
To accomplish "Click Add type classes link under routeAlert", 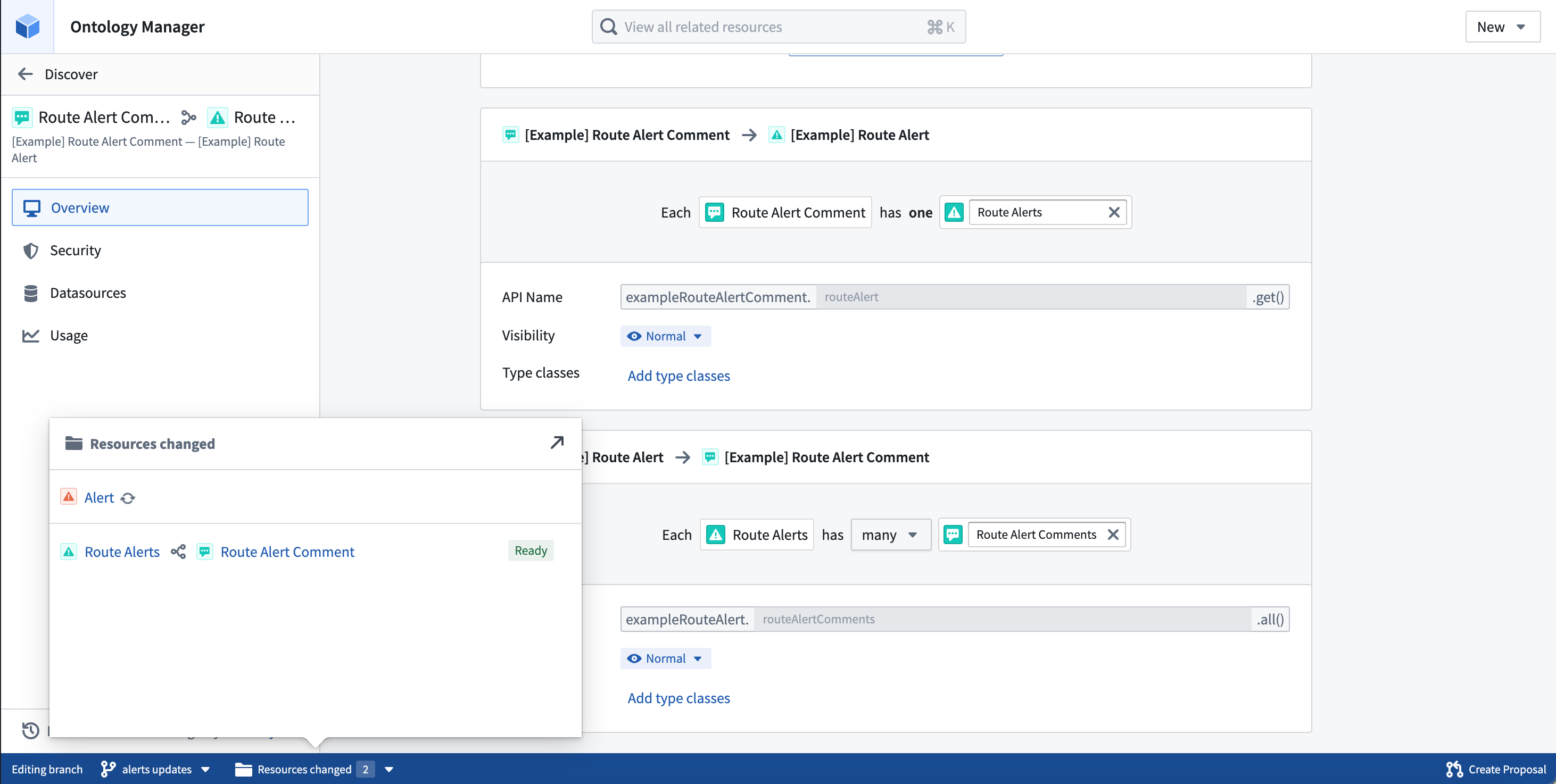I will pos(678,374).
